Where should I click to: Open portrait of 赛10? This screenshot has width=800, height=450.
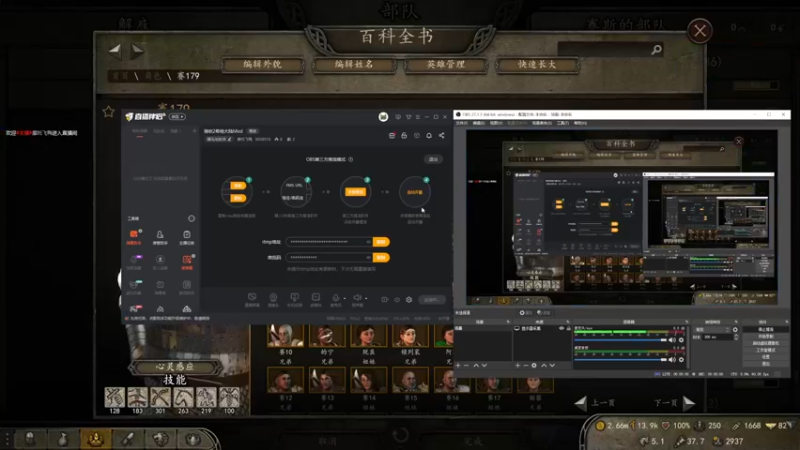tap(286, 336)
